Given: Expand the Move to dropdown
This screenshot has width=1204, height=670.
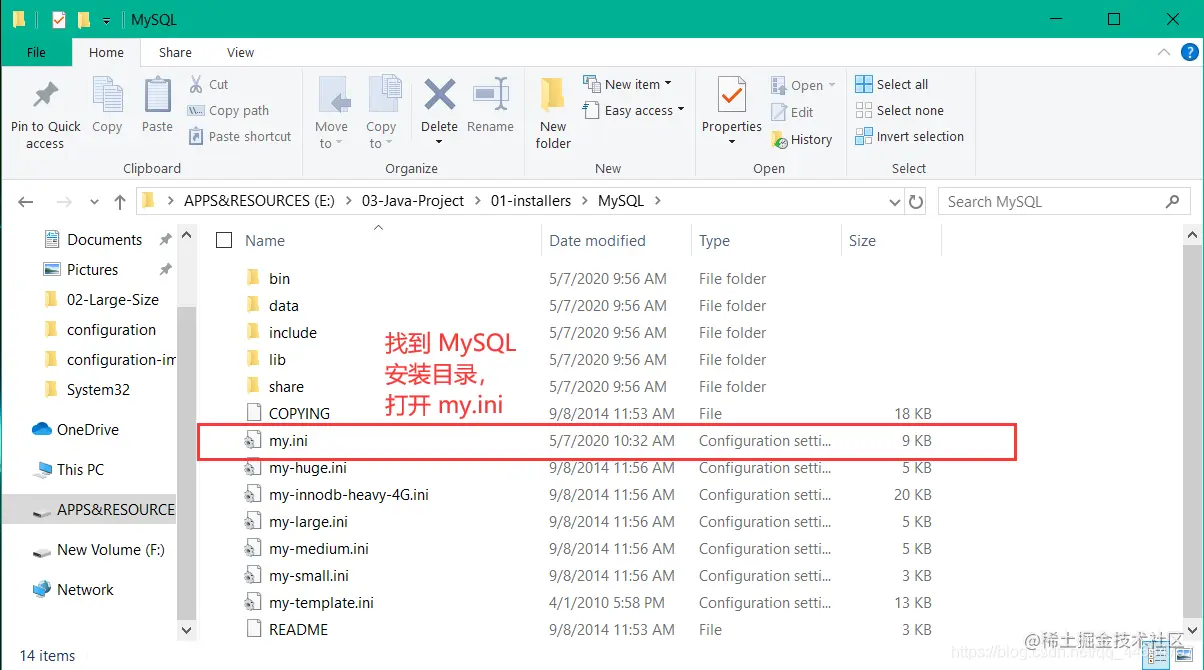Looking at the screenshot, I should point(338,144).
